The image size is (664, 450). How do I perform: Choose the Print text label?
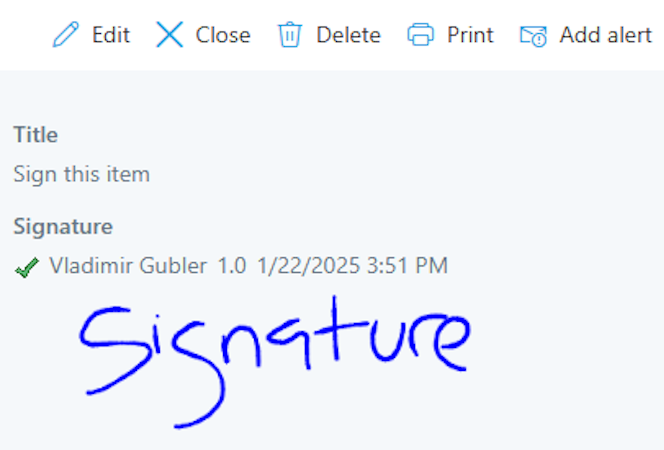tap(470, 35)
